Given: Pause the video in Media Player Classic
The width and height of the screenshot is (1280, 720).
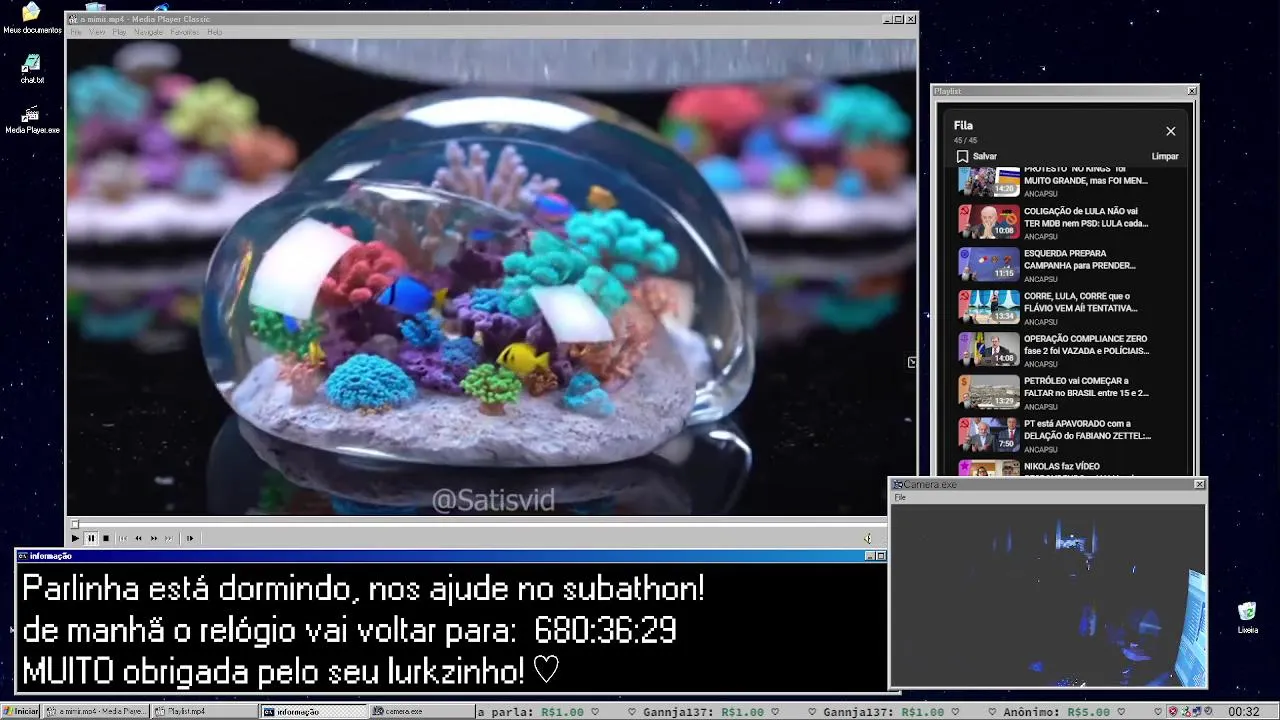Looking at the screenshot, I should 90,538.
